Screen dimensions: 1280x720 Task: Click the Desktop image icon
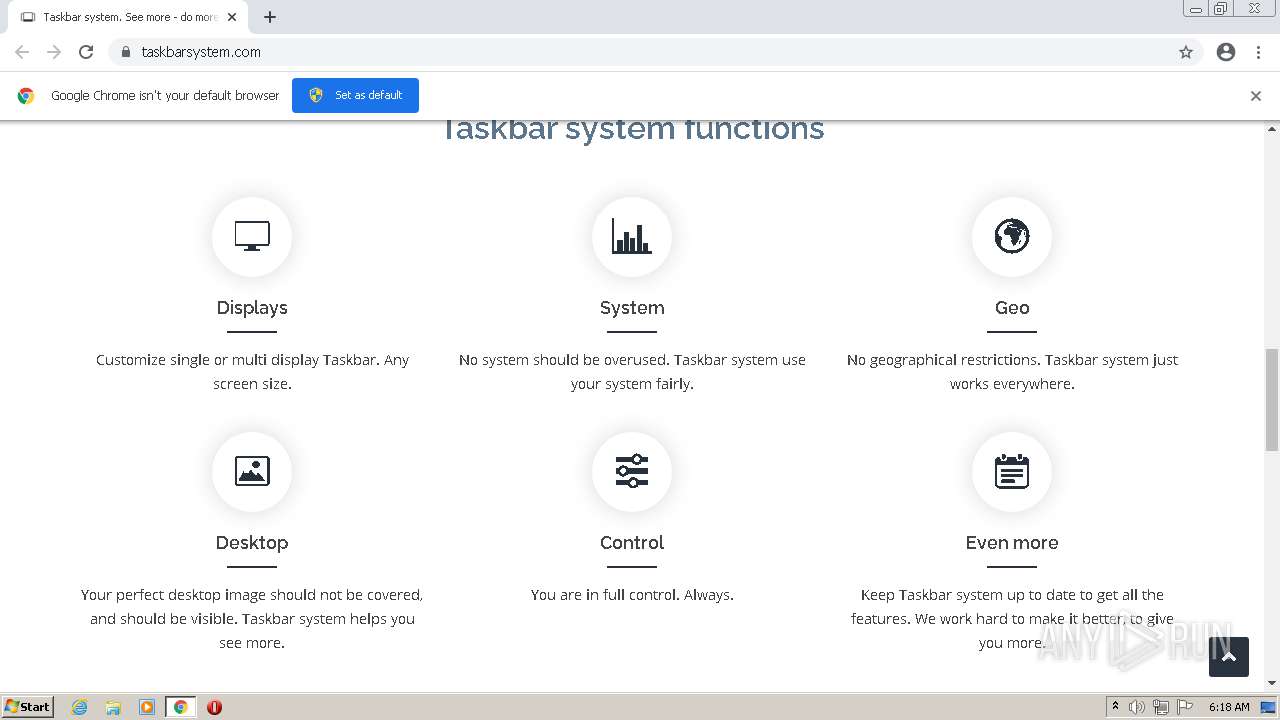252,471
